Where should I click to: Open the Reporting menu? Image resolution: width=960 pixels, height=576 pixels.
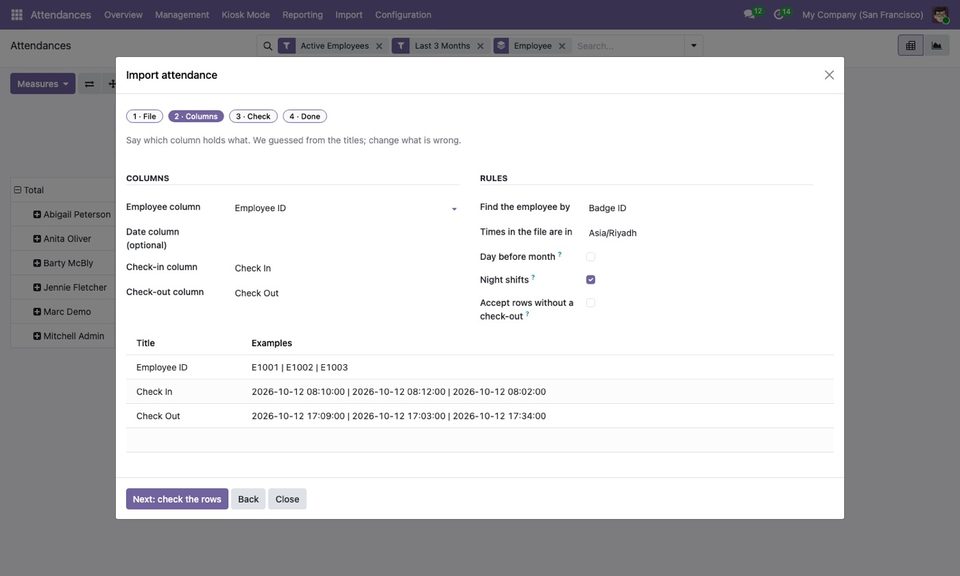[x=302, y=15]
